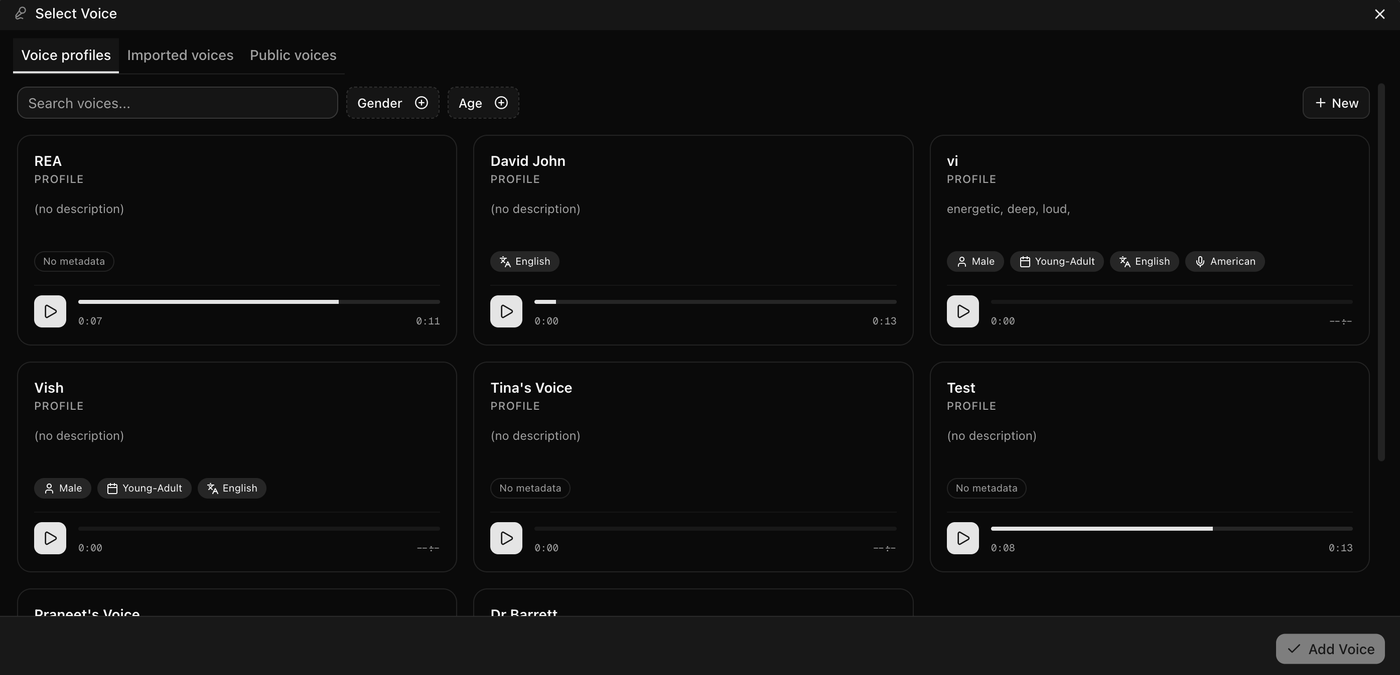Click the Vish progress bar
Screen dimensions: 1400x675
259,529
